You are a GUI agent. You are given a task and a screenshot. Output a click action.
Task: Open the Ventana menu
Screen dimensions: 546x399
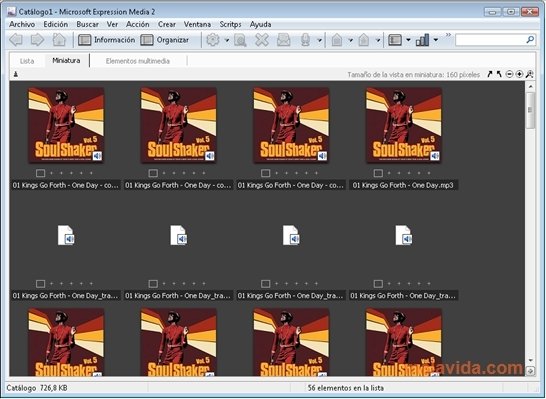(197, 24)
